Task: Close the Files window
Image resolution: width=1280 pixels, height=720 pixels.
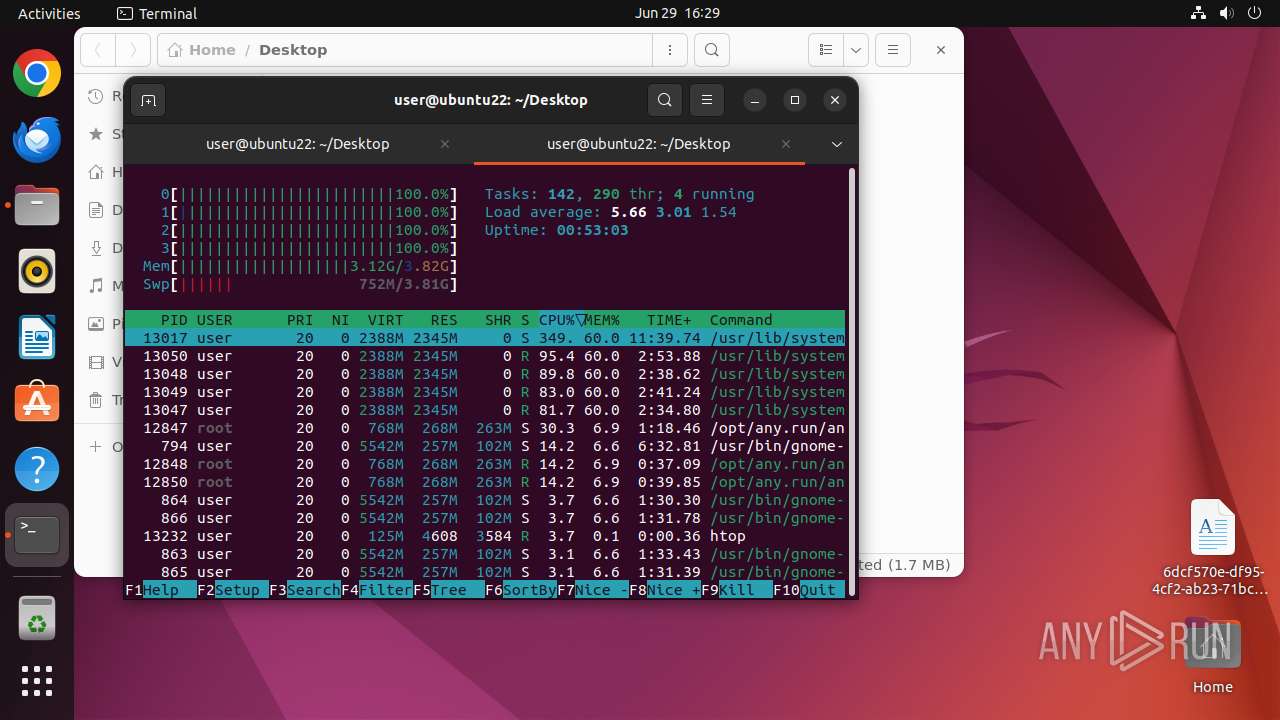Action: [941, 50]
